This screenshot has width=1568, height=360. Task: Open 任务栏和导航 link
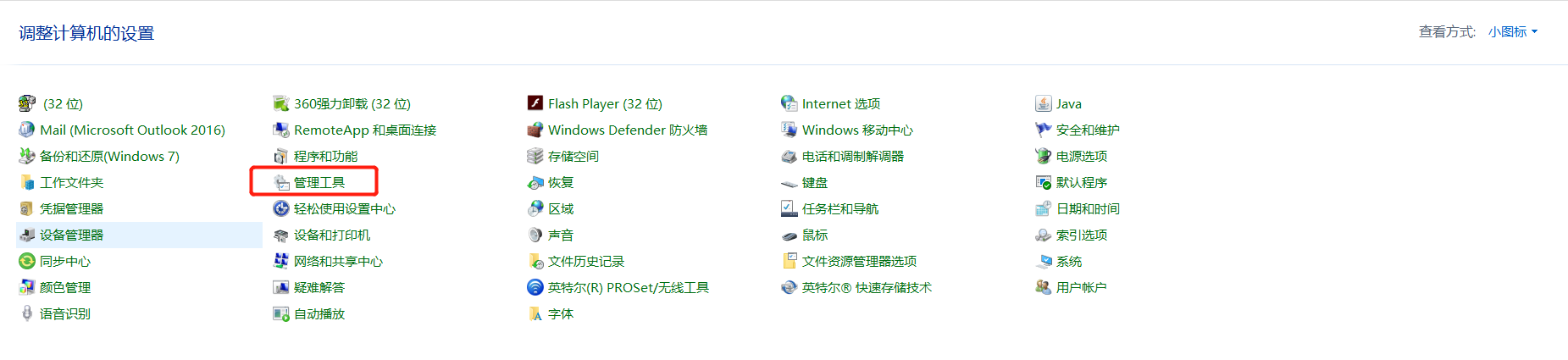(840, 209)
